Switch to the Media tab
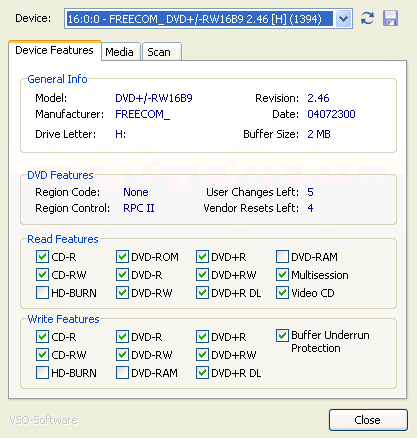Screen dimensions: 417x438 tap(120, 52)
